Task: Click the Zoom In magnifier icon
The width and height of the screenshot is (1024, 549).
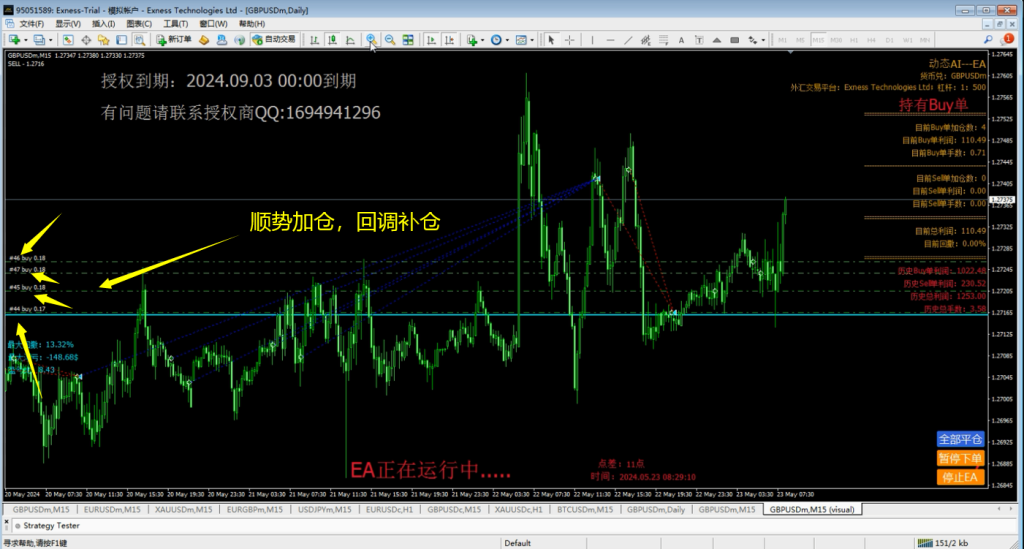Action: [x=371, y=40]
